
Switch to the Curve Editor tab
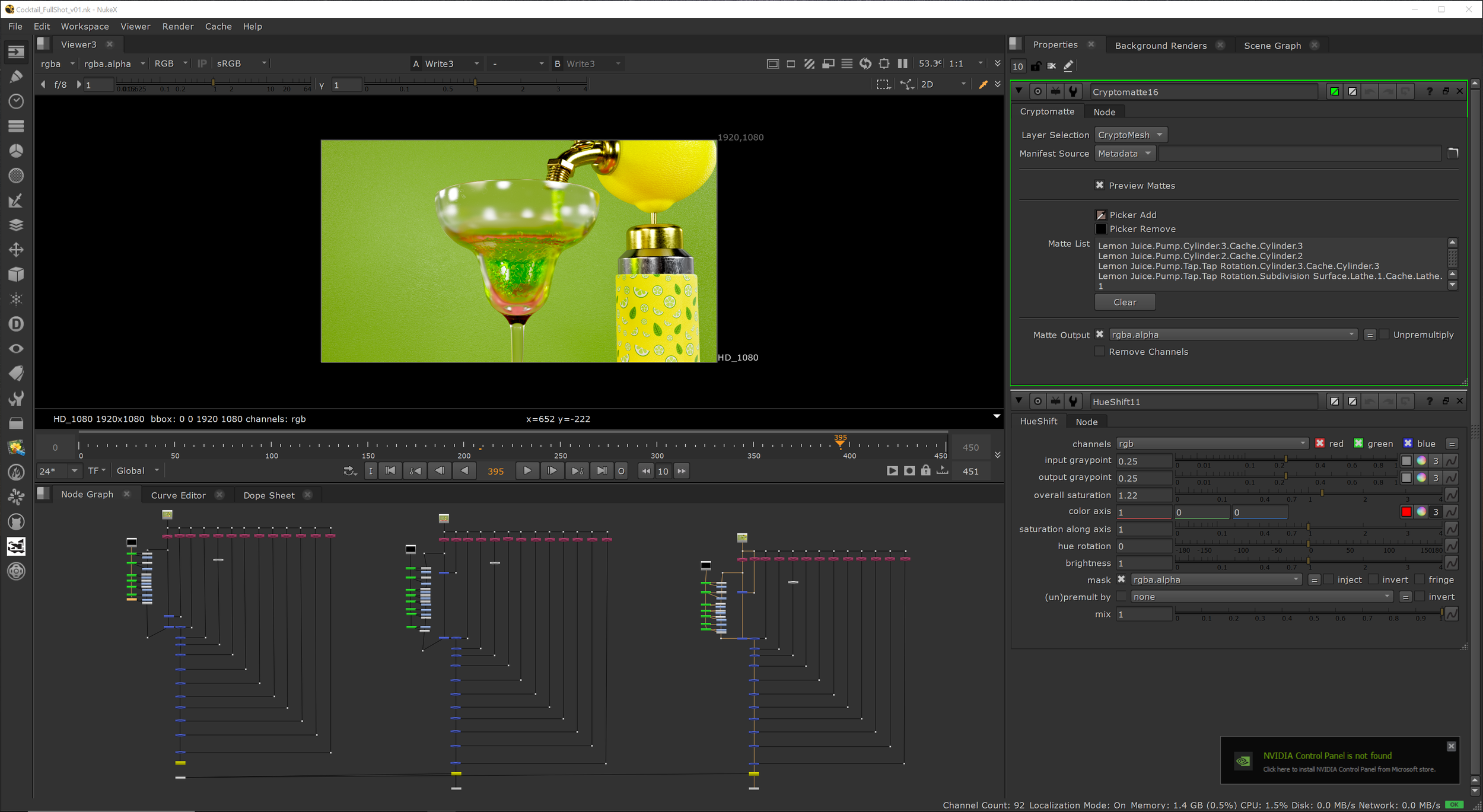tap(178, 495)
